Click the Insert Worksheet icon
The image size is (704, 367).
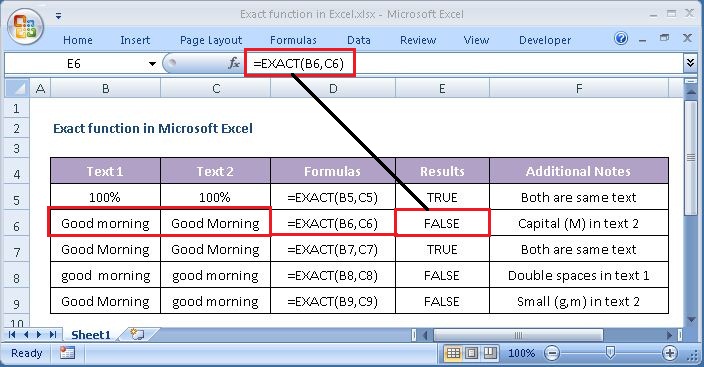(137, 335)
